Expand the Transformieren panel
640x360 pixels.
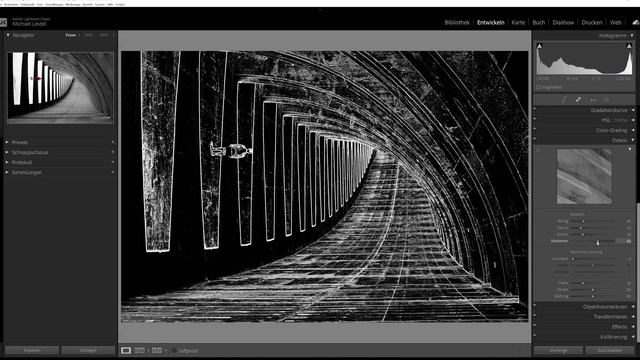pyautogui.click(x=633, y=317)
